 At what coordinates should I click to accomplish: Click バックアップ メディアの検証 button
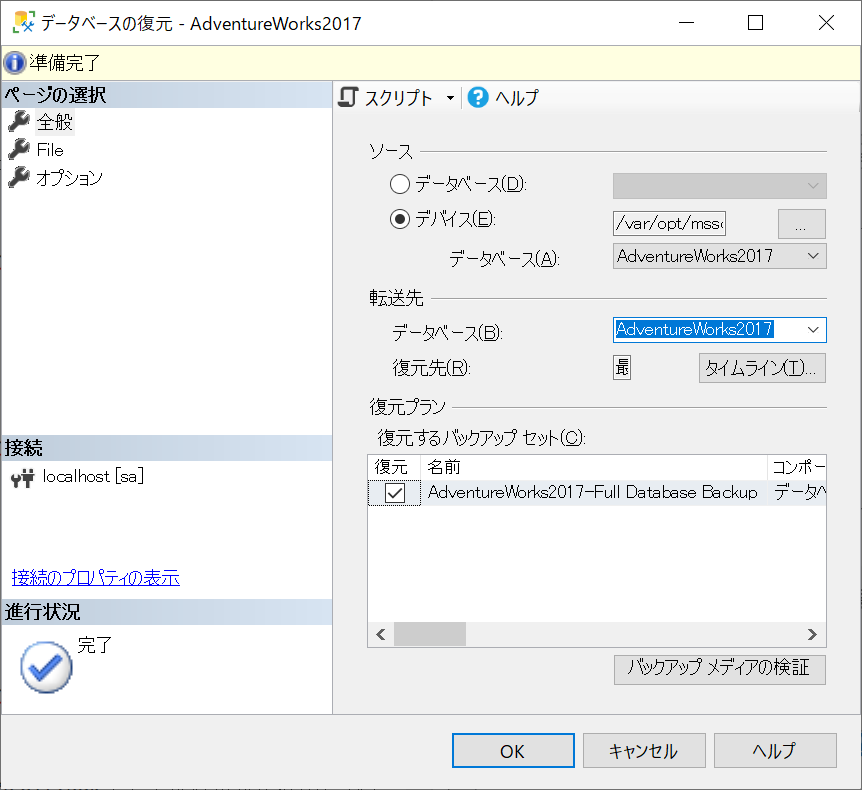coord(720,669)
